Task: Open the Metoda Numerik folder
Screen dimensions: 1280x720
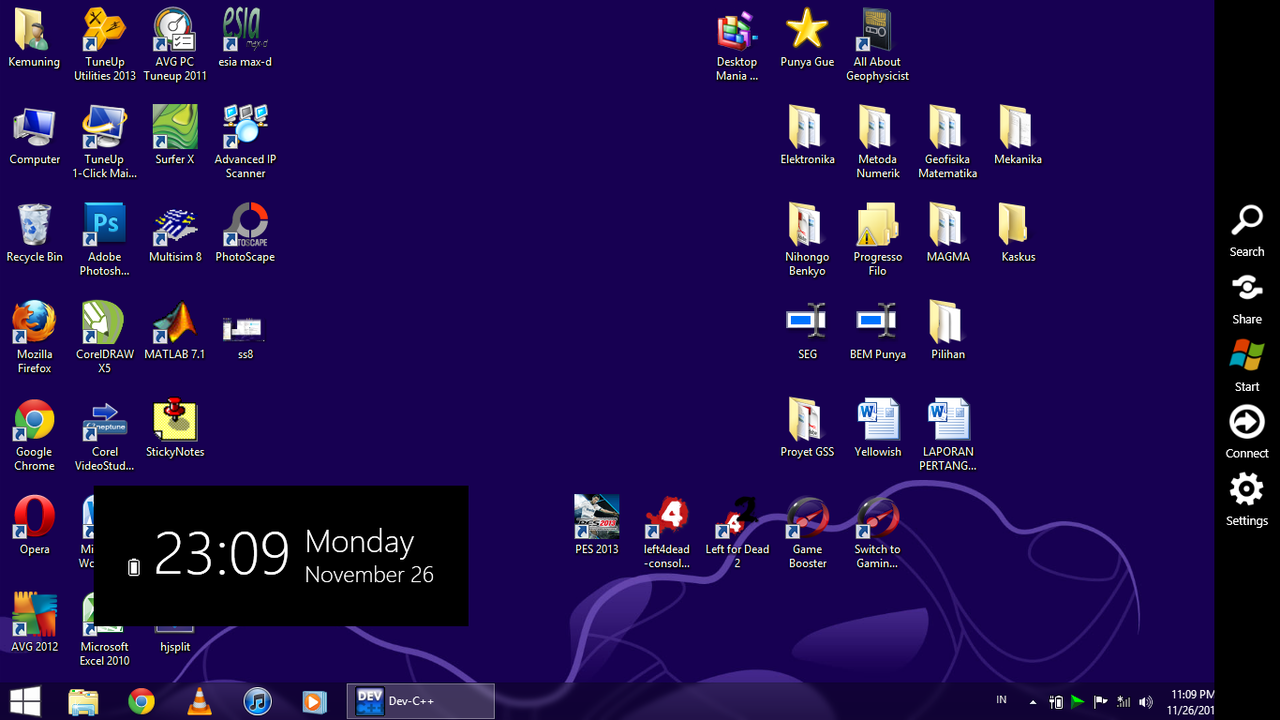Action: pos(877,142)
